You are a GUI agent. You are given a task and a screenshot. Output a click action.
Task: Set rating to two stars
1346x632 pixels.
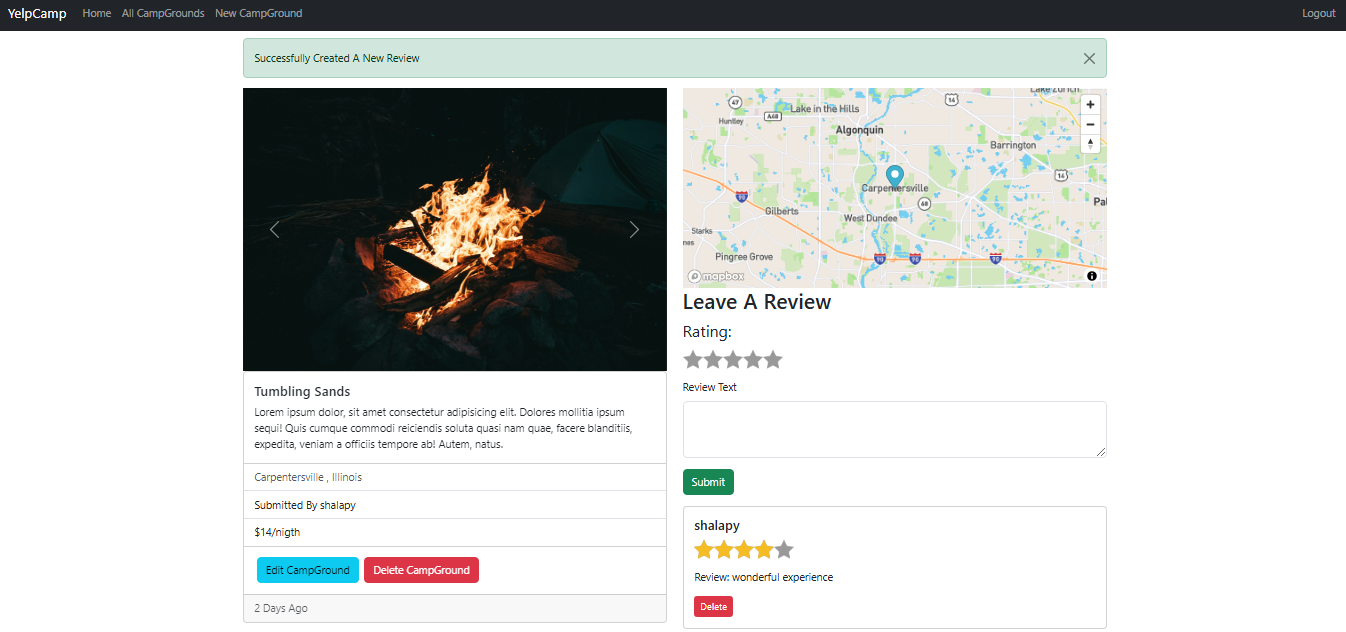(x=713, y=359)
